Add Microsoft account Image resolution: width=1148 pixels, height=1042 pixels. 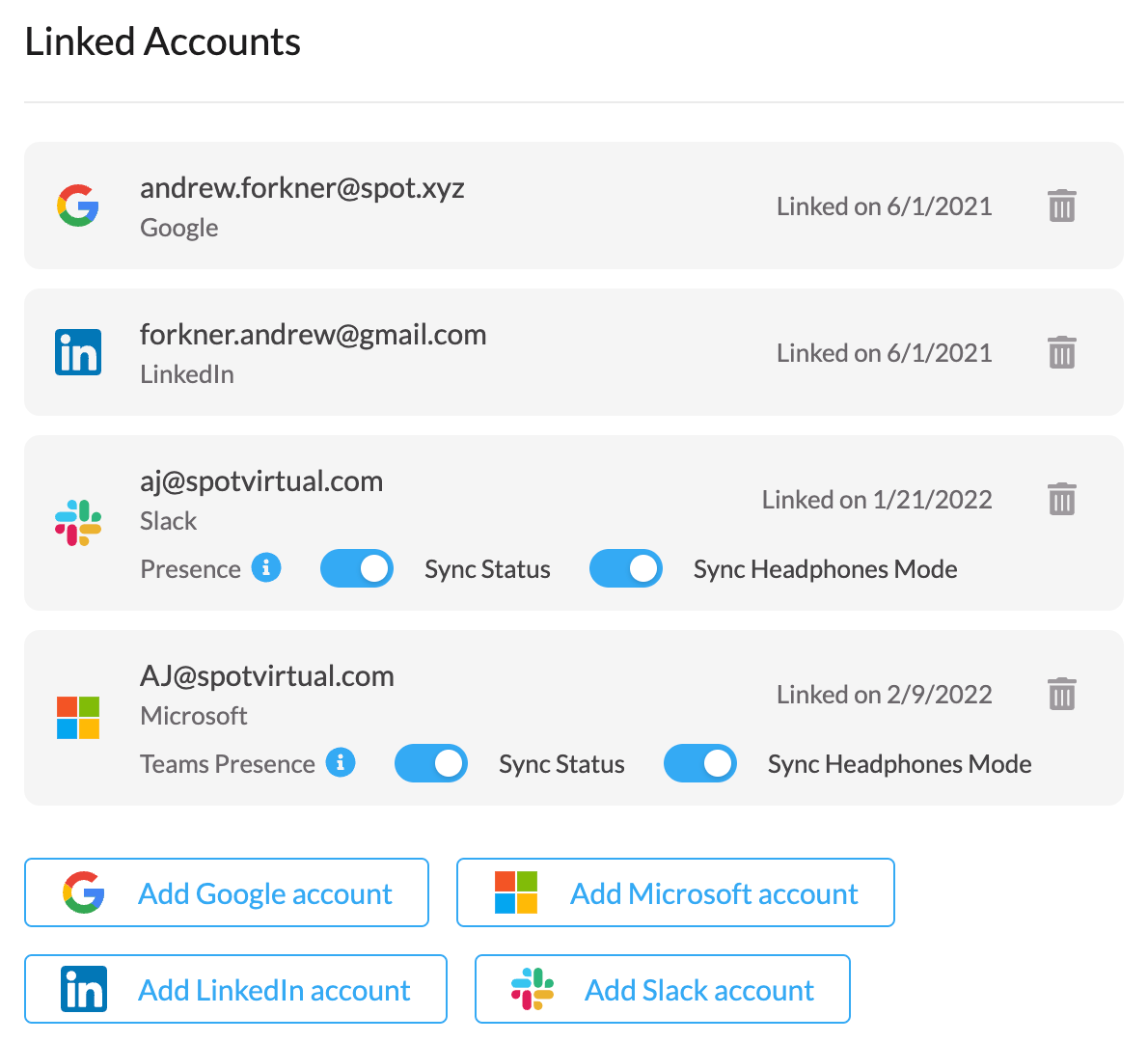coord(675,892)
